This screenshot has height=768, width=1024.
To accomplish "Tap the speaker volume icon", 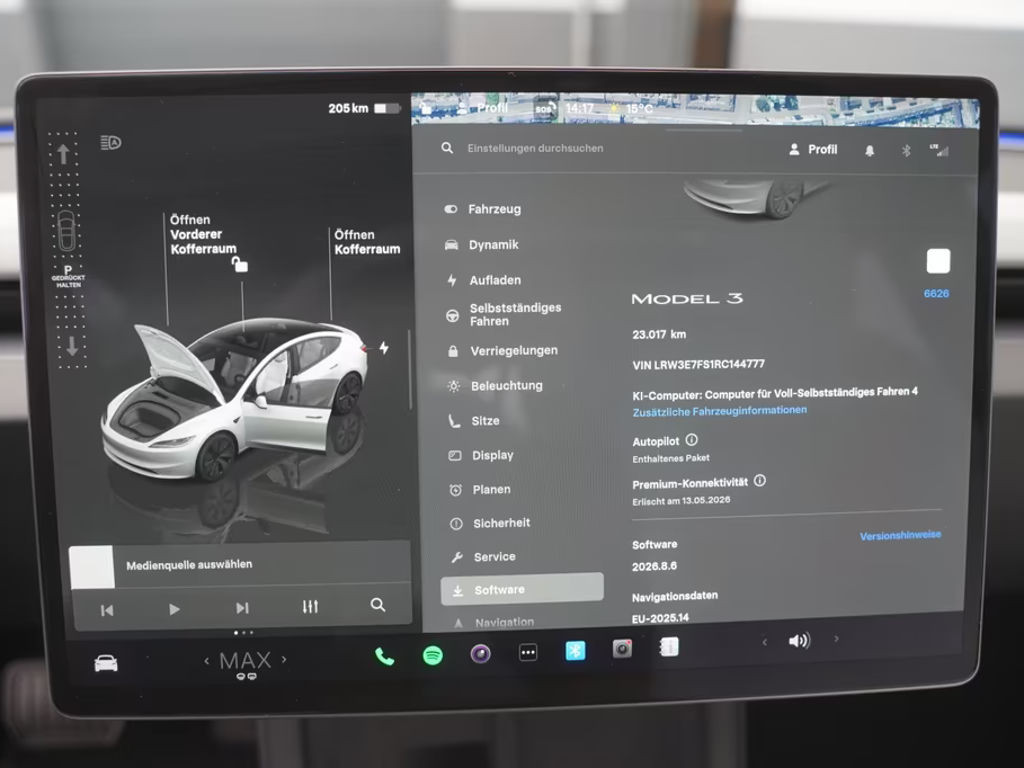I will (799, 641).
